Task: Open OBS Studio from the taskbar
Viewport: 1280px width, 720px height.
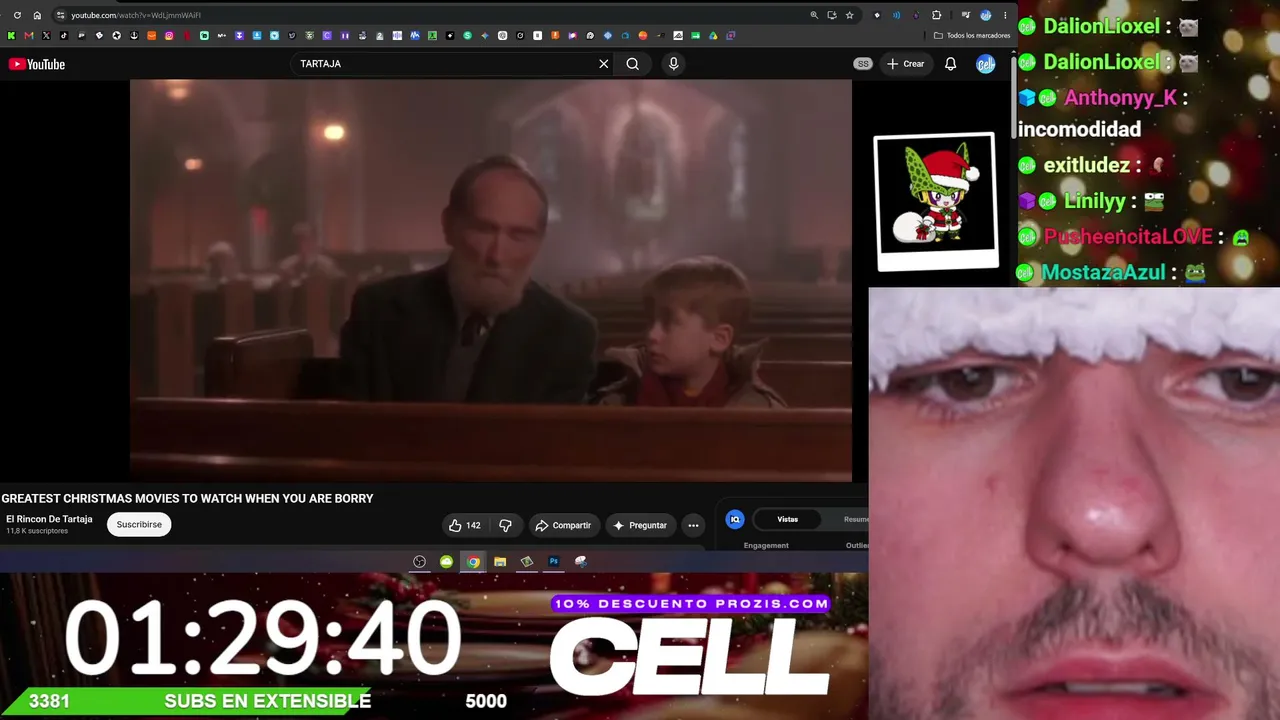Action: (420, 562)
